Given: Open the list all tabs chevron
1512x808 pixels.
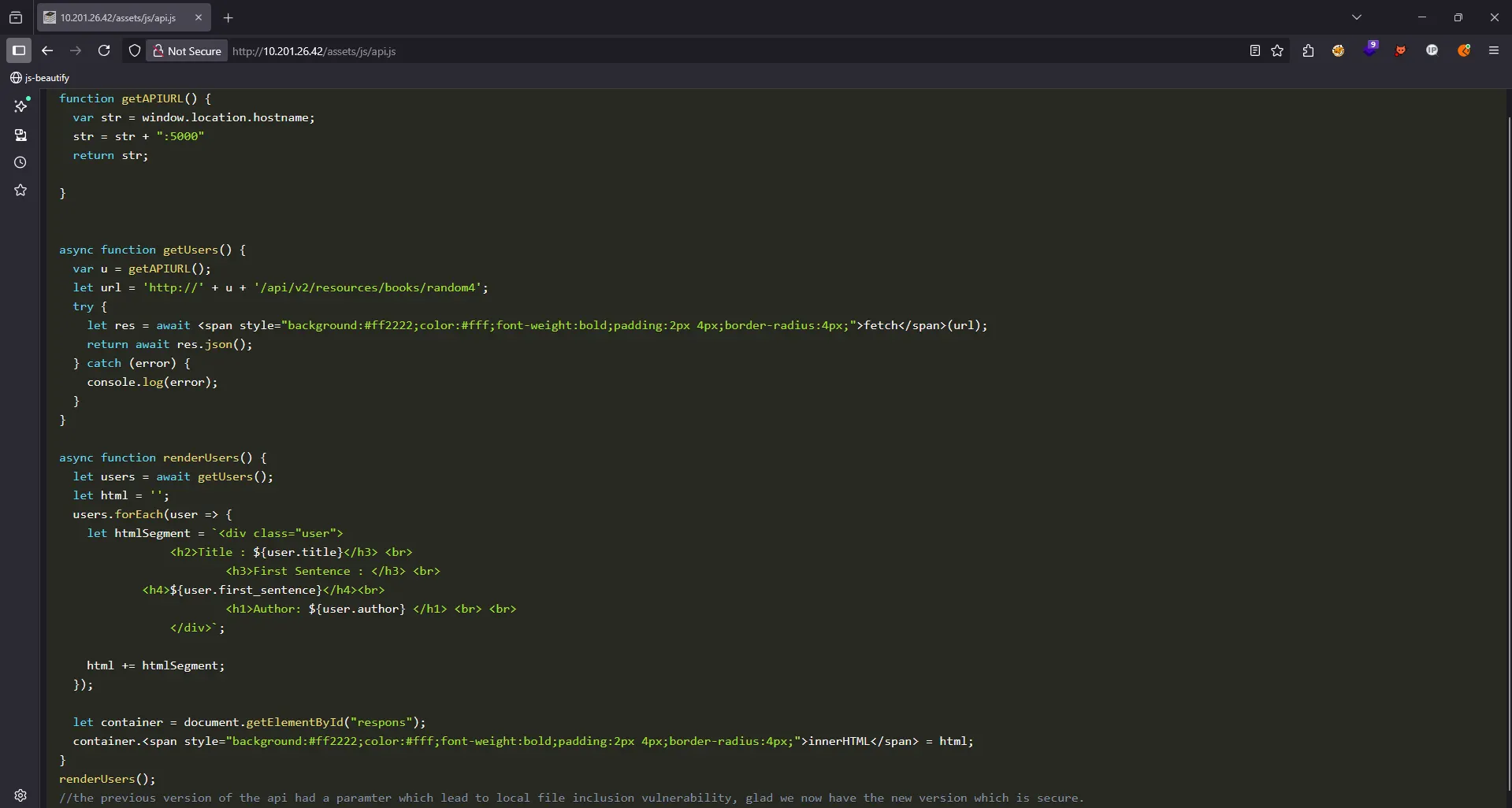Looking at the screenshot, I should [x=1358, y=17].
